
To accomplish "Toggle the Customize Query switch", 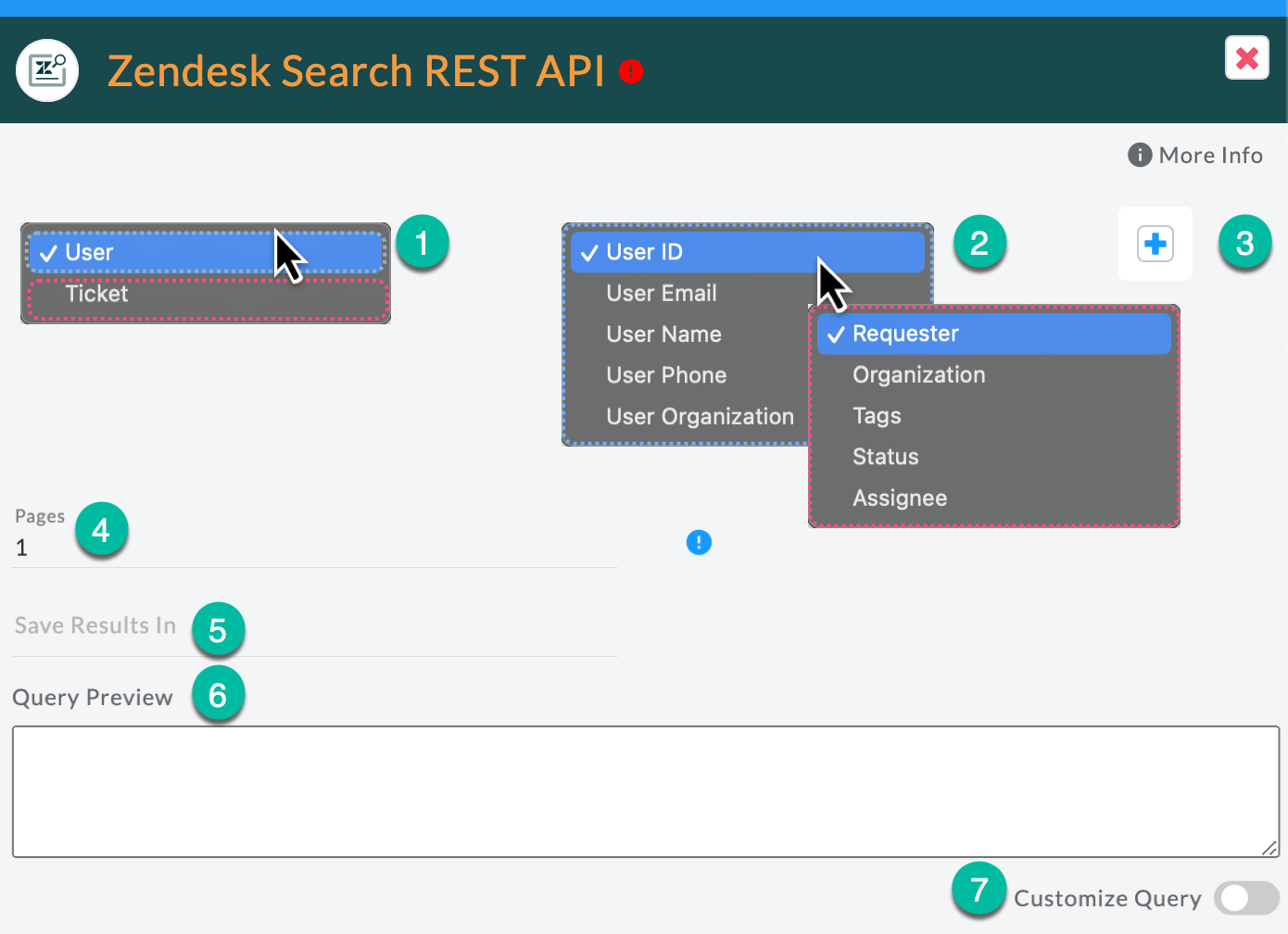I will pos(1246,898).
